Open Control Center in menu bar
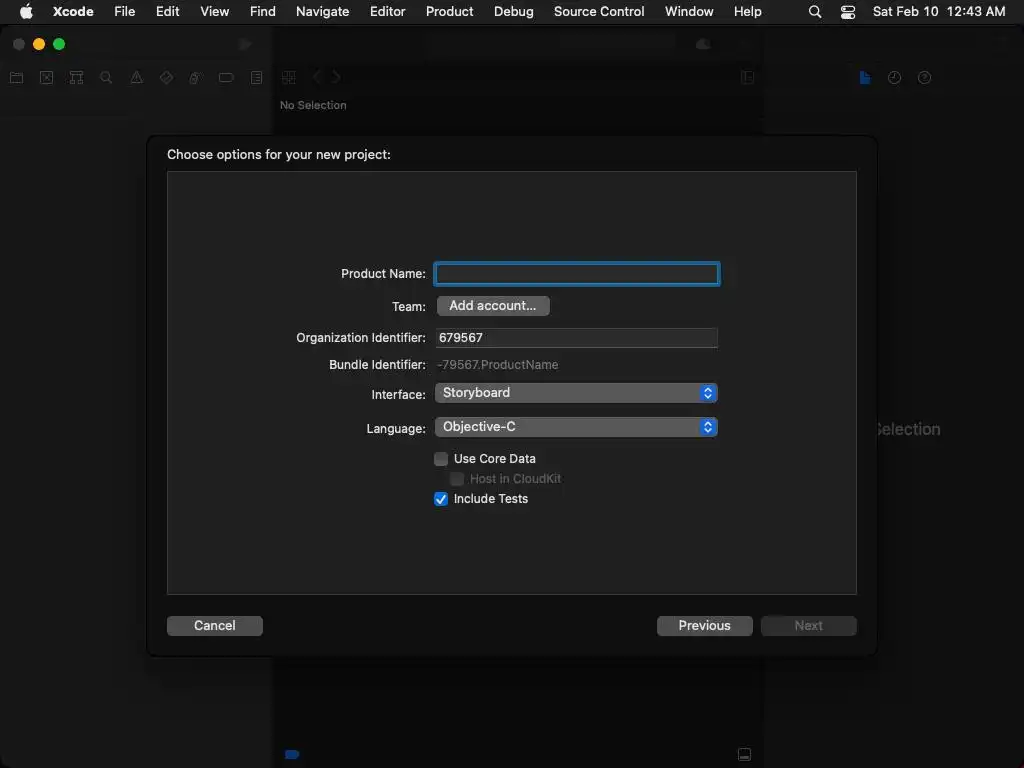The width and height of the screenshot is (1024, 768). click(x=848, y=12)
